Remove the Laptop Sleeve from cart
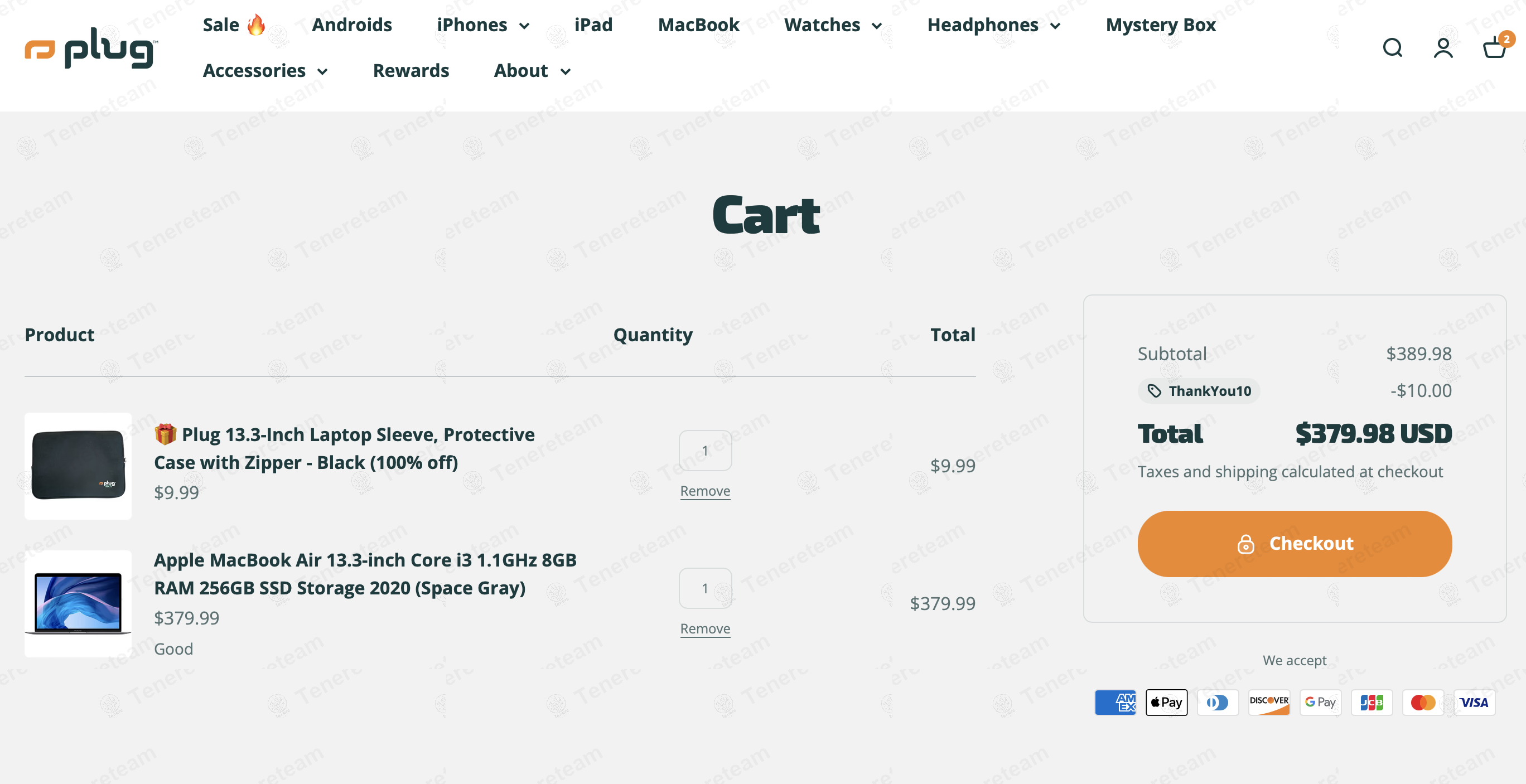Viewport: 1526px width, 784px height. (x=705, y=491)
